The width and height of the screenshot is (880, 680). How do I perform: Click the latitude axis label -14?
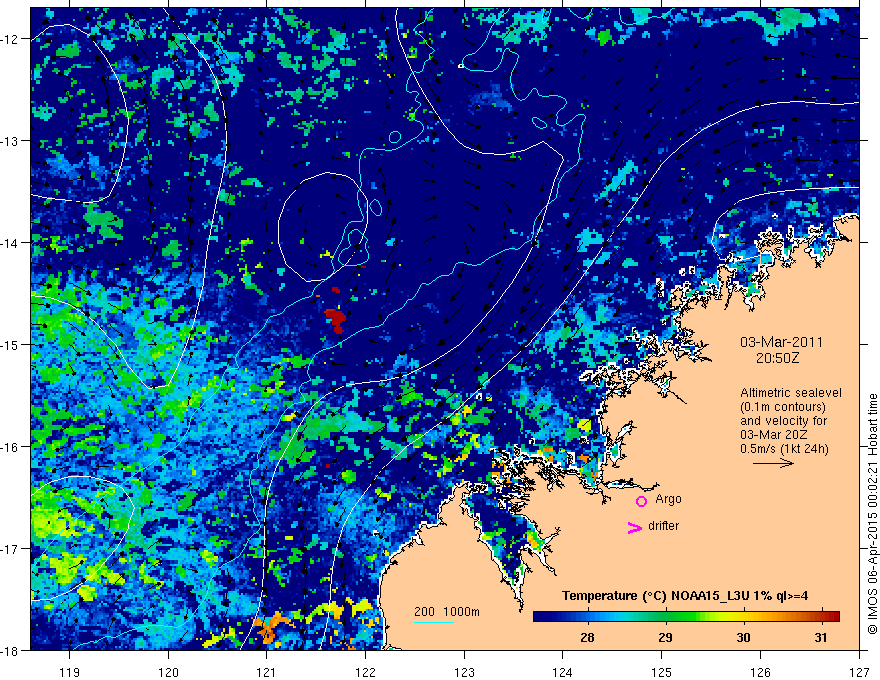(x=10, y=243)
